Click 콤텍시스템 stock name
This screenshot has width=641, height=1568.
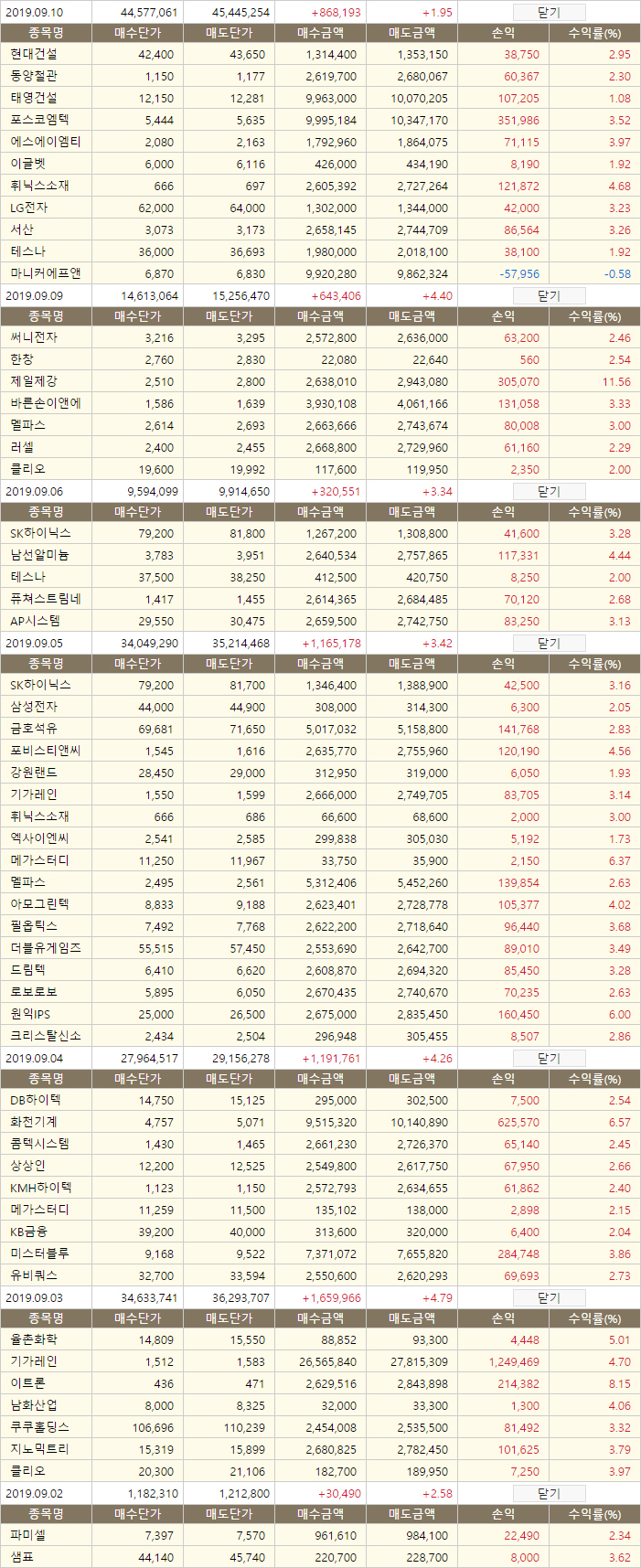click(x=39, y=1144)
